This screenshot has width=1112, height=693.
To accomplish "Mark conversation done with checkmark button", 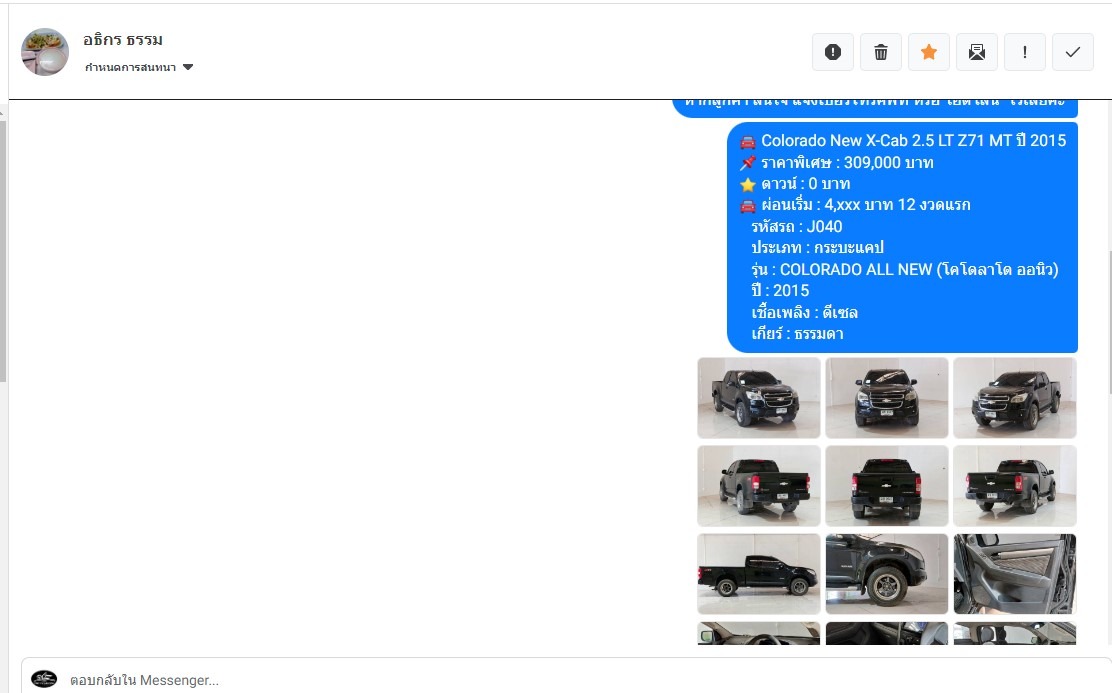I will [1073, 52].
